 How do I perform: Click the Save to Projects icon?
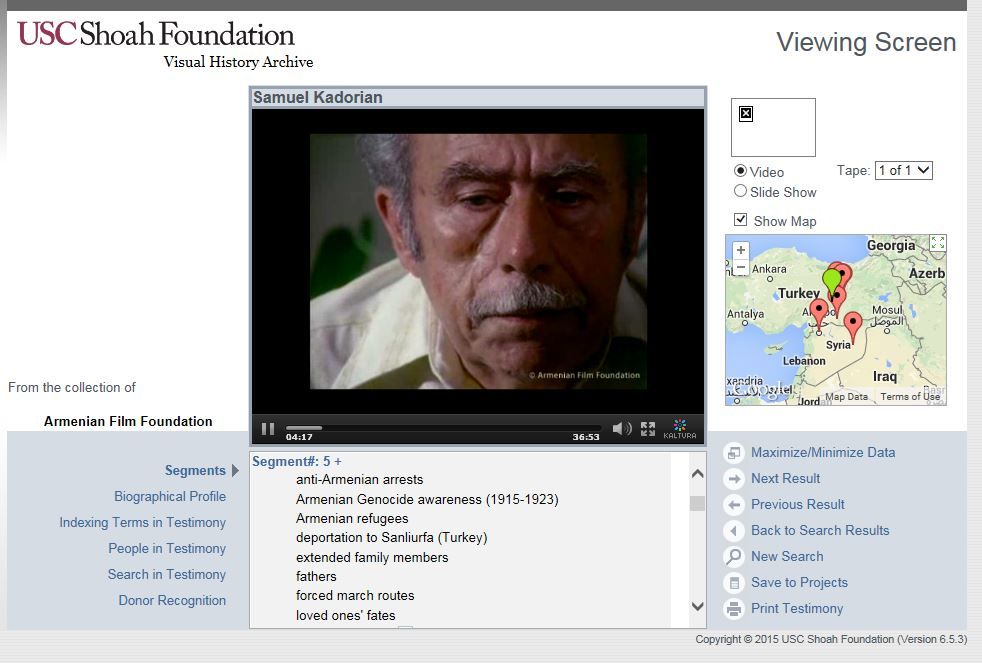click(733, 583)
